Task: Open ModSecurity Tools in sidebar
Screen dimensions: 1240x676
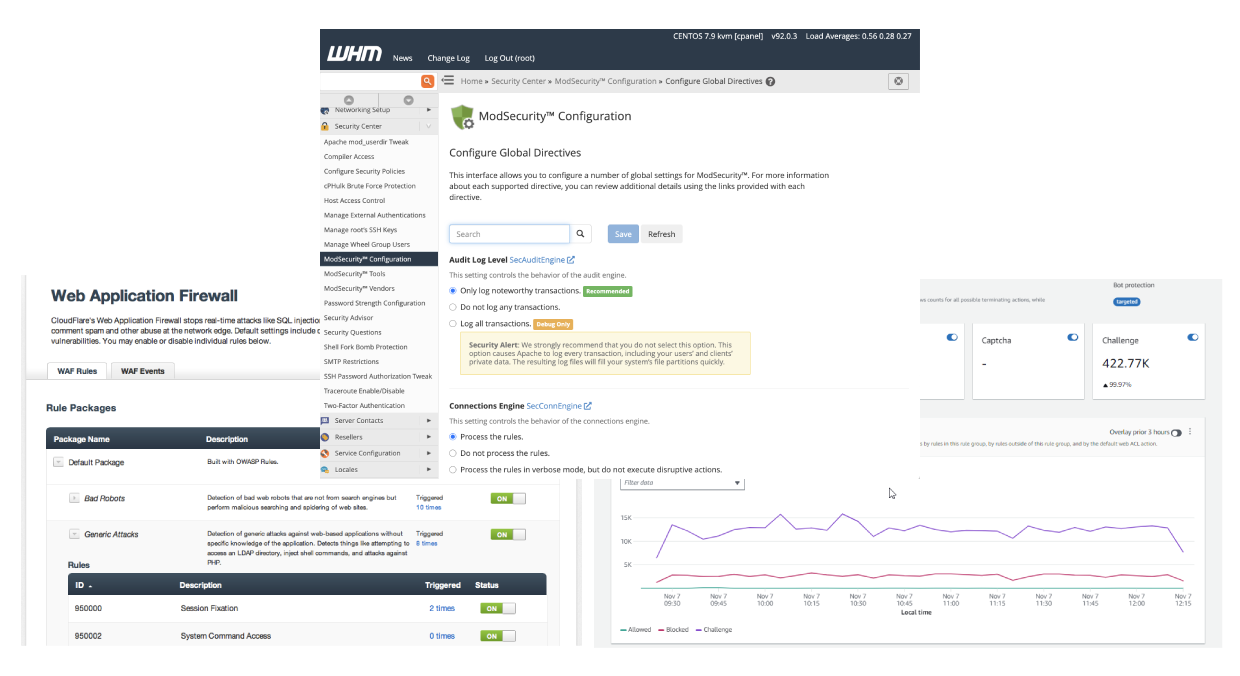Action: tap(354, 274)
